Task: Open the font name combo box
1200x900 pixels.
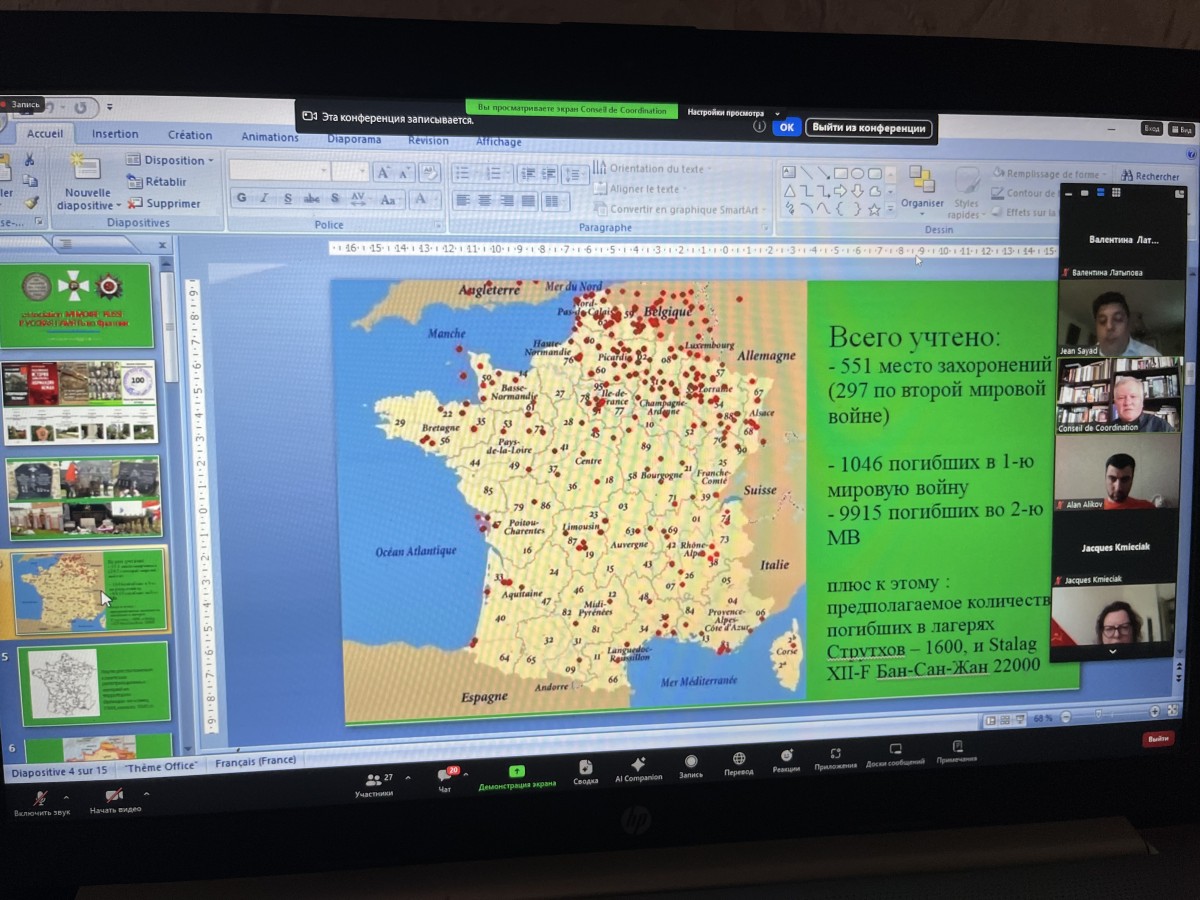Action: point(278,171)
